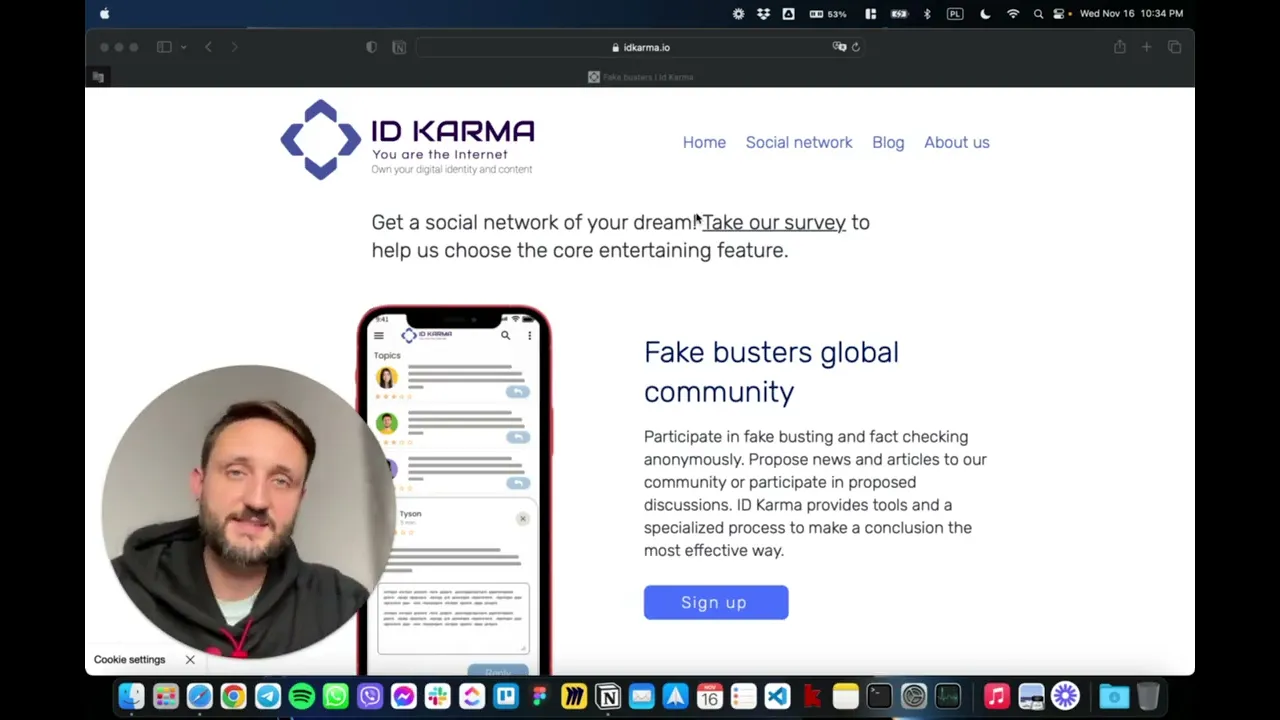Go forward in Safari history
The height and width of the screenshot is (720, 1280).
(x=235, y=47)
